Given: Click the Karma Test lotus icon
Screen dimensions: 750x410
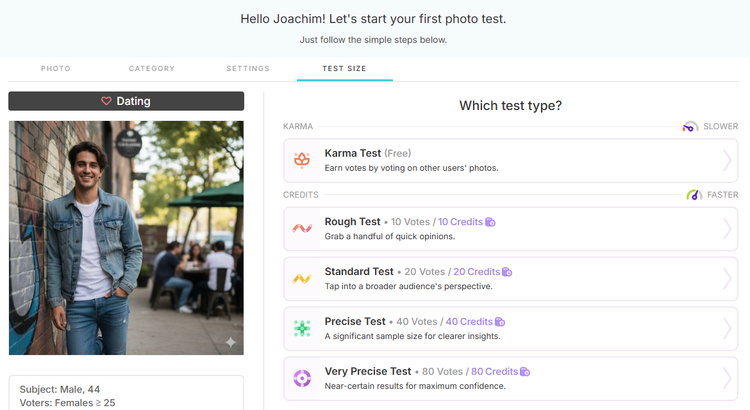Looking at the screenshot, I should pos(302,160).
